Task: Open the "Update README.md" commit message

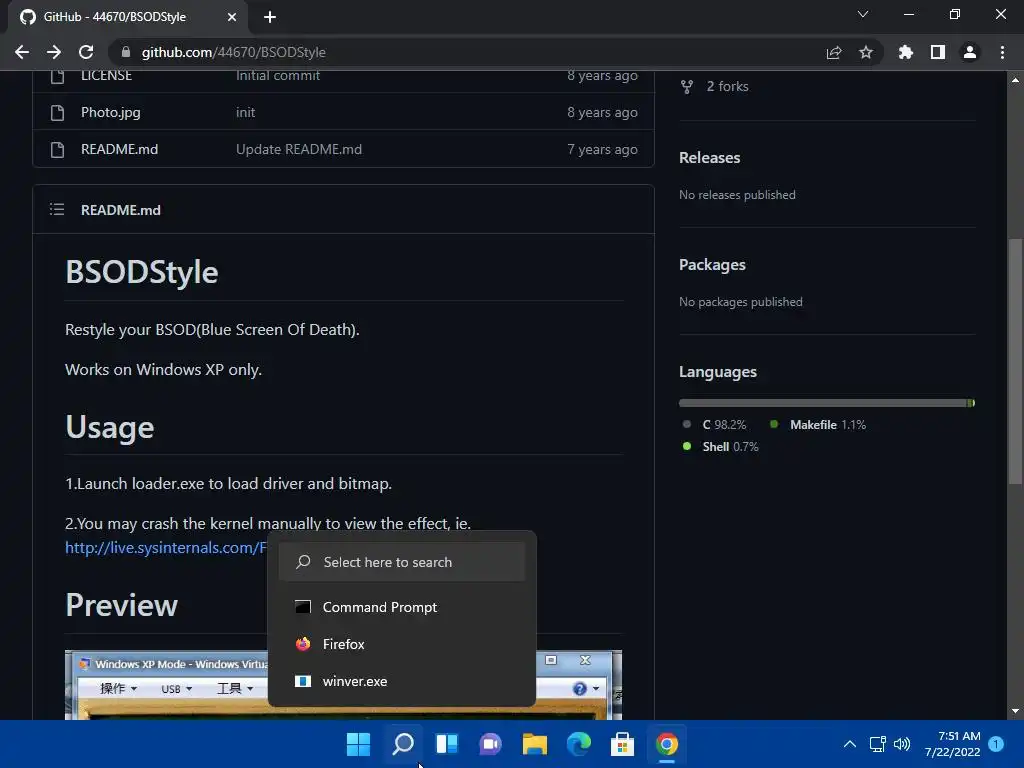Action: 299,150
